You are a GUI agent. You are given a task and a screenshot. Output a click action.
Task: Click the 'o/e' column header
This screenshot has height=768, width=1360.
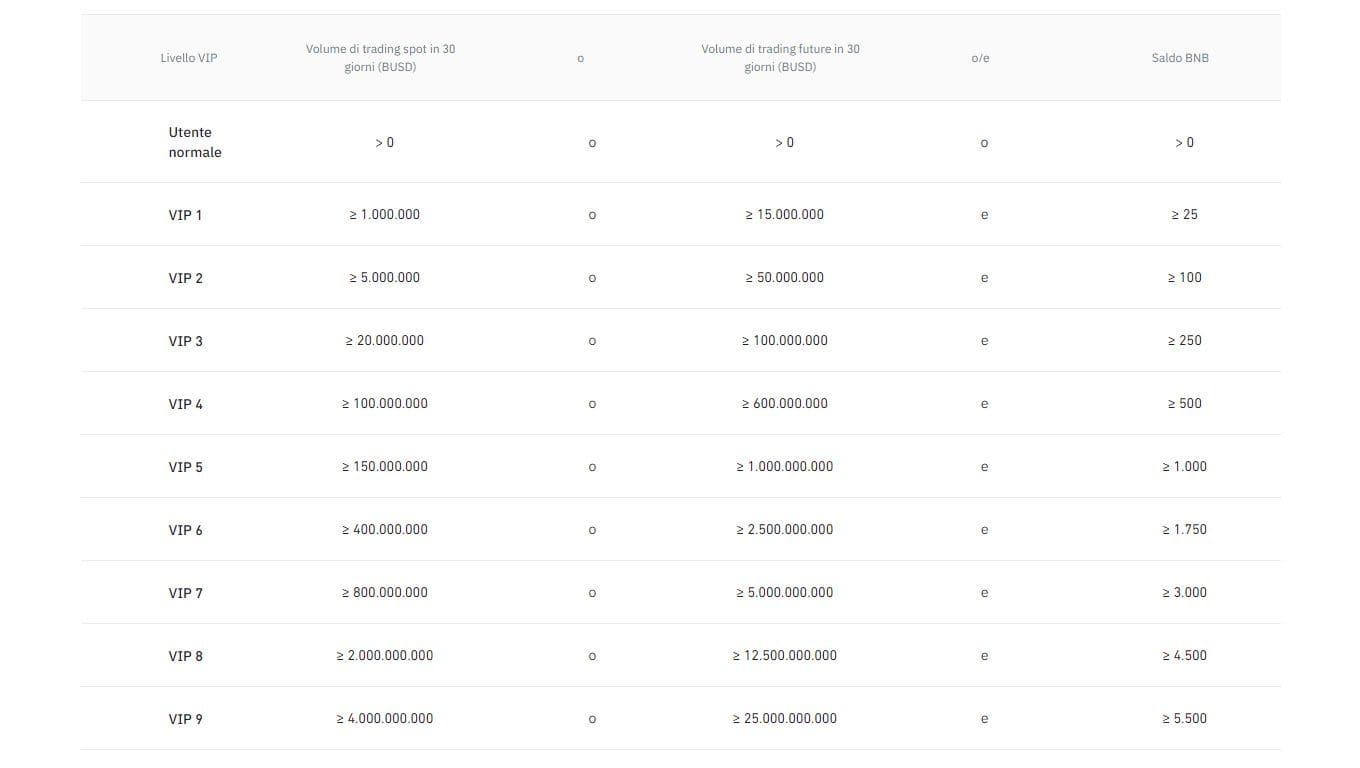coord(980,58)
